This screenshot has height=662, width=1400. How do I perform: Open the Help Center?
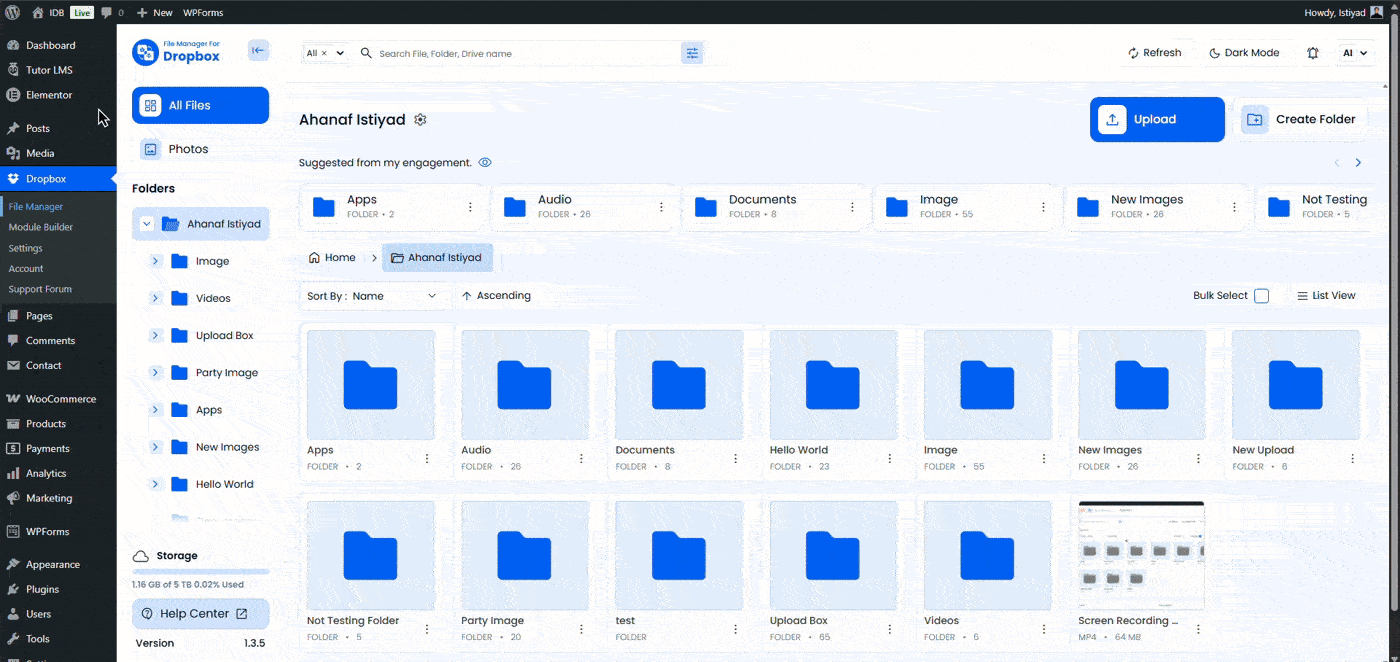[x=200, y=613]
